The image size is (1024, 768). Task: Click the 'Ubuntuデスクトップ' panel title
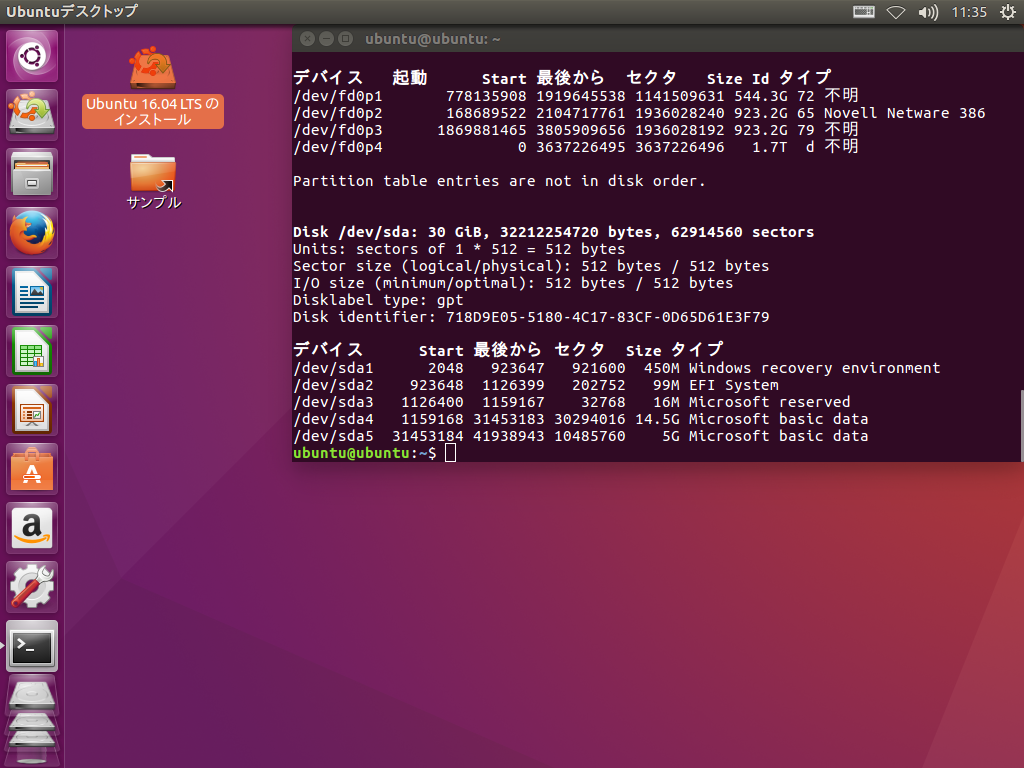pyautogui.click(x=72, y=11)
